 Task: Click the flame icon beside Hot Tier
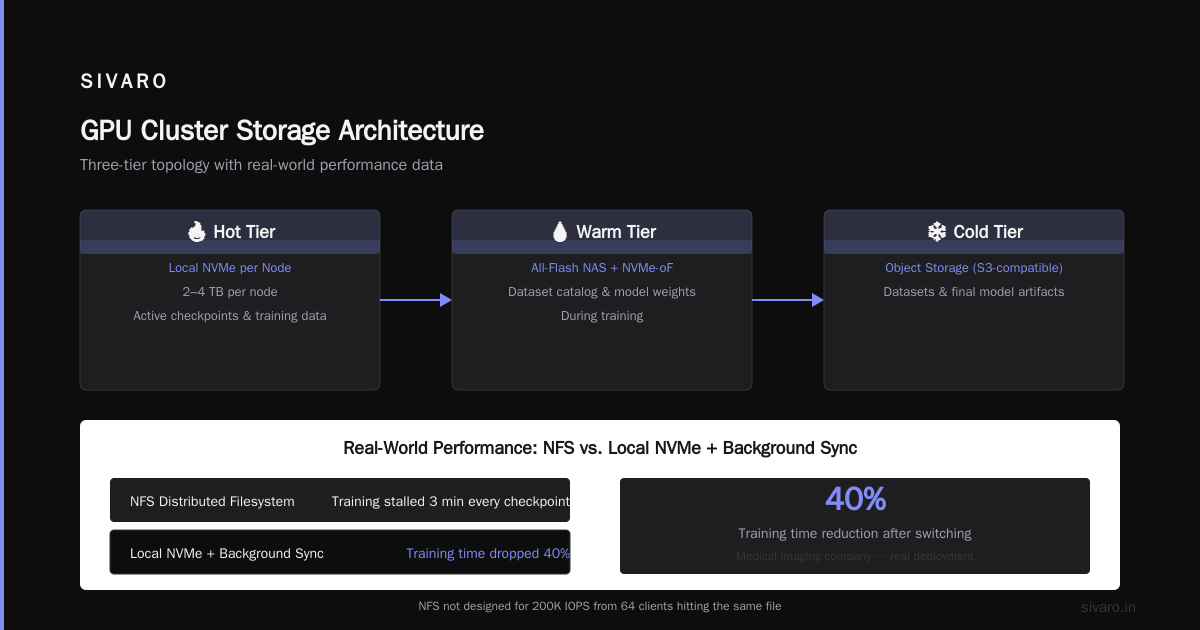pyautogui.click(x=196, y=232)
